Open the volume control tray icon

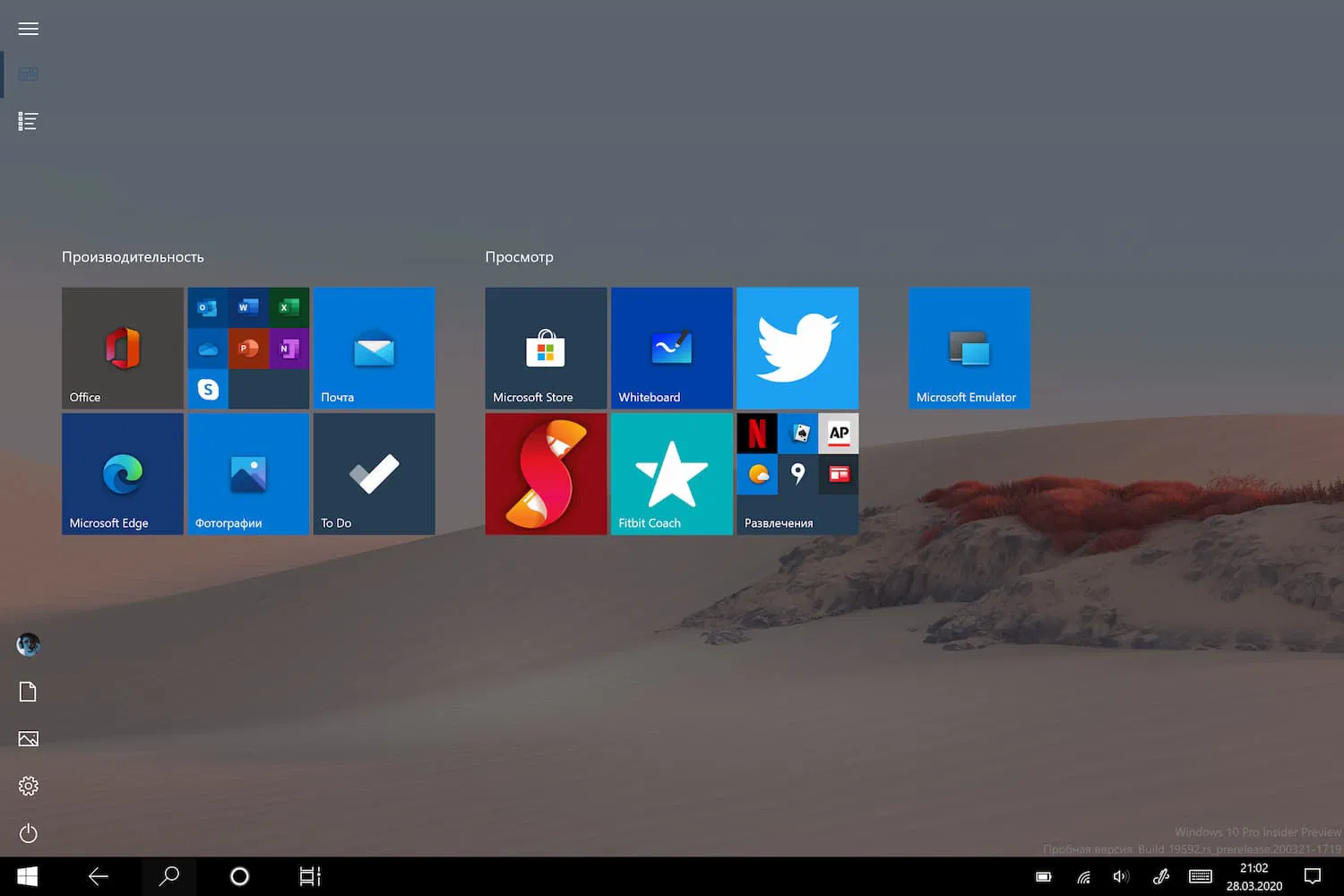pos(1121,877)
